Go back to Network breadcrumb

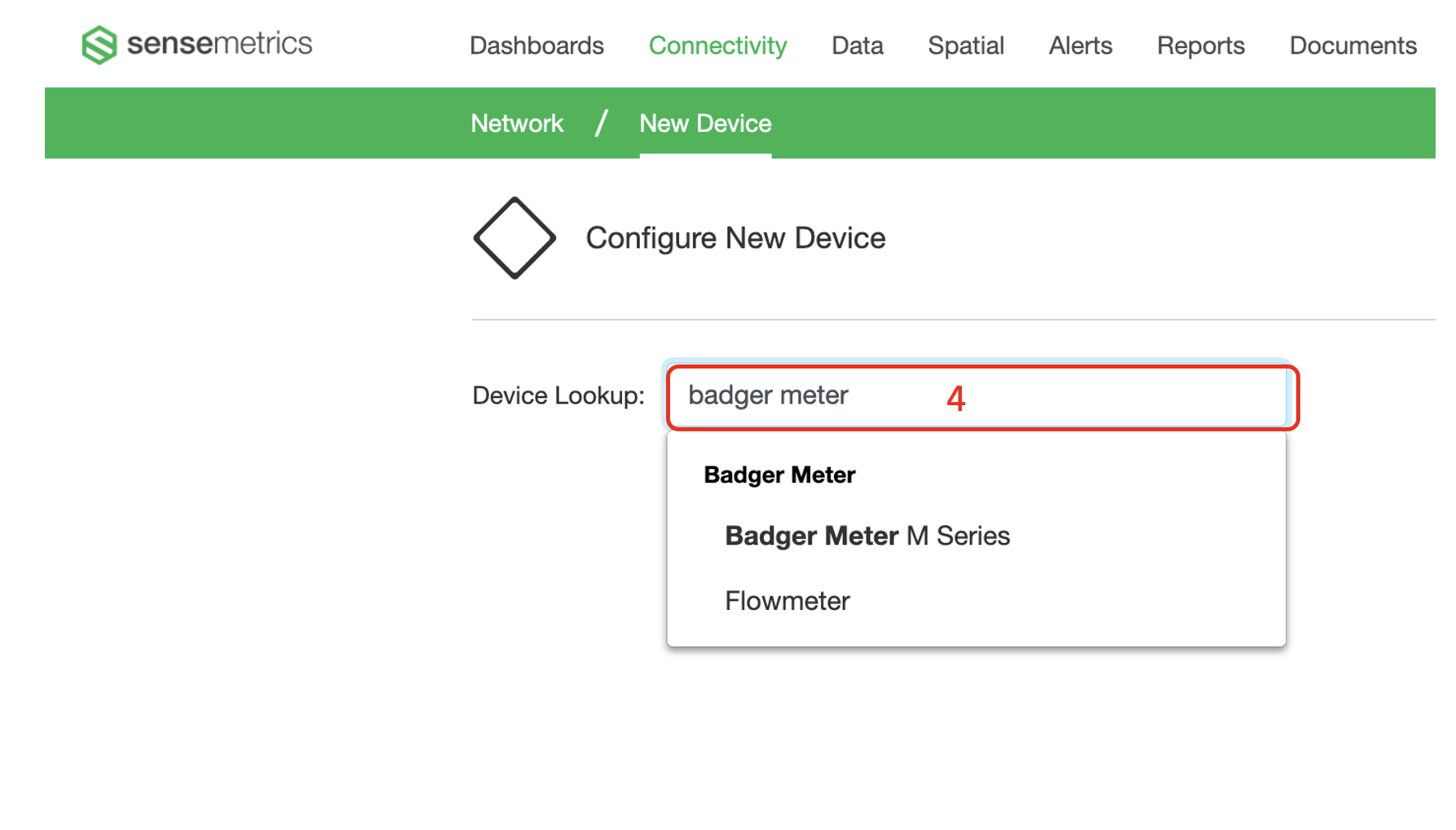click(517, 123)
